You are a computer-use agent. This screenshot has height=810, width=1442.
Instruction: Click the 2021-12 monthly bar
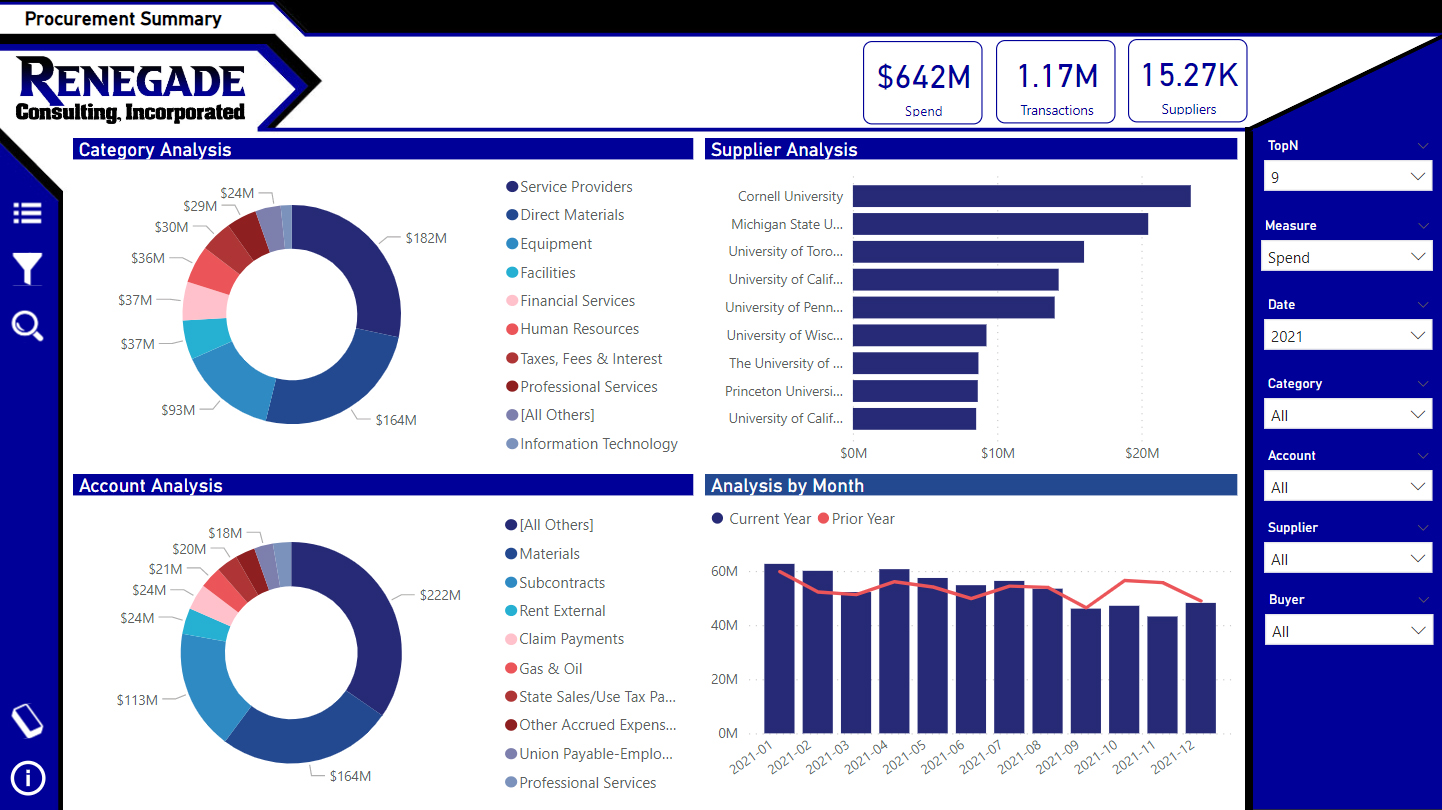[x=1200, y=668]
